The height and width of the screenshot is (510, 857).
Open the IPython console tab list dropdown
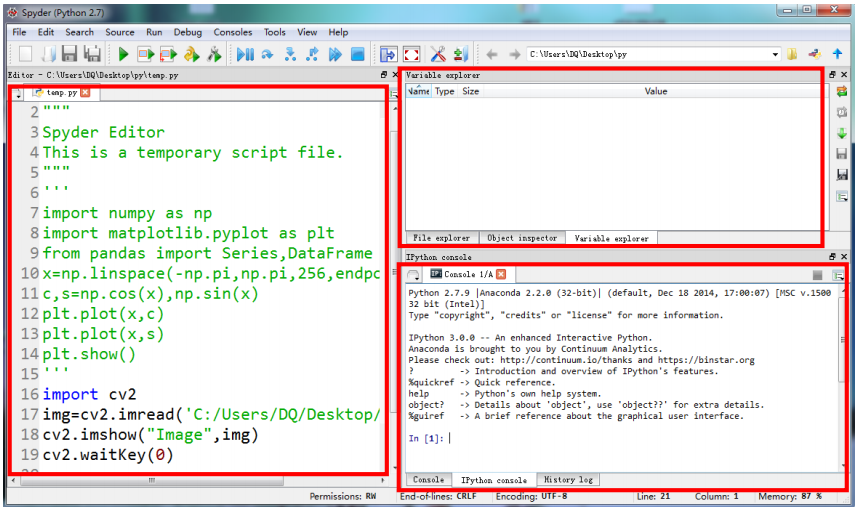pyautogui.click(x=414, y=275)
